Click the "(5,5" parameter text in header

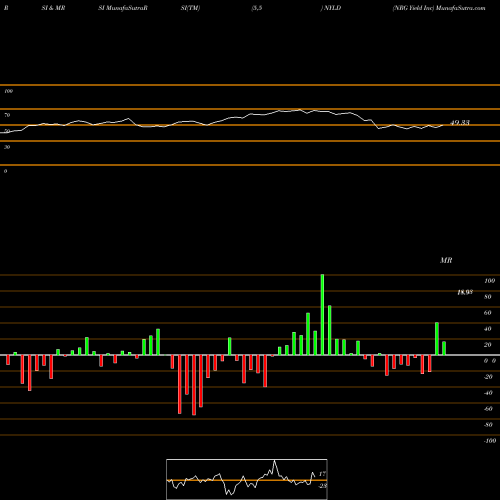(257, 8)
